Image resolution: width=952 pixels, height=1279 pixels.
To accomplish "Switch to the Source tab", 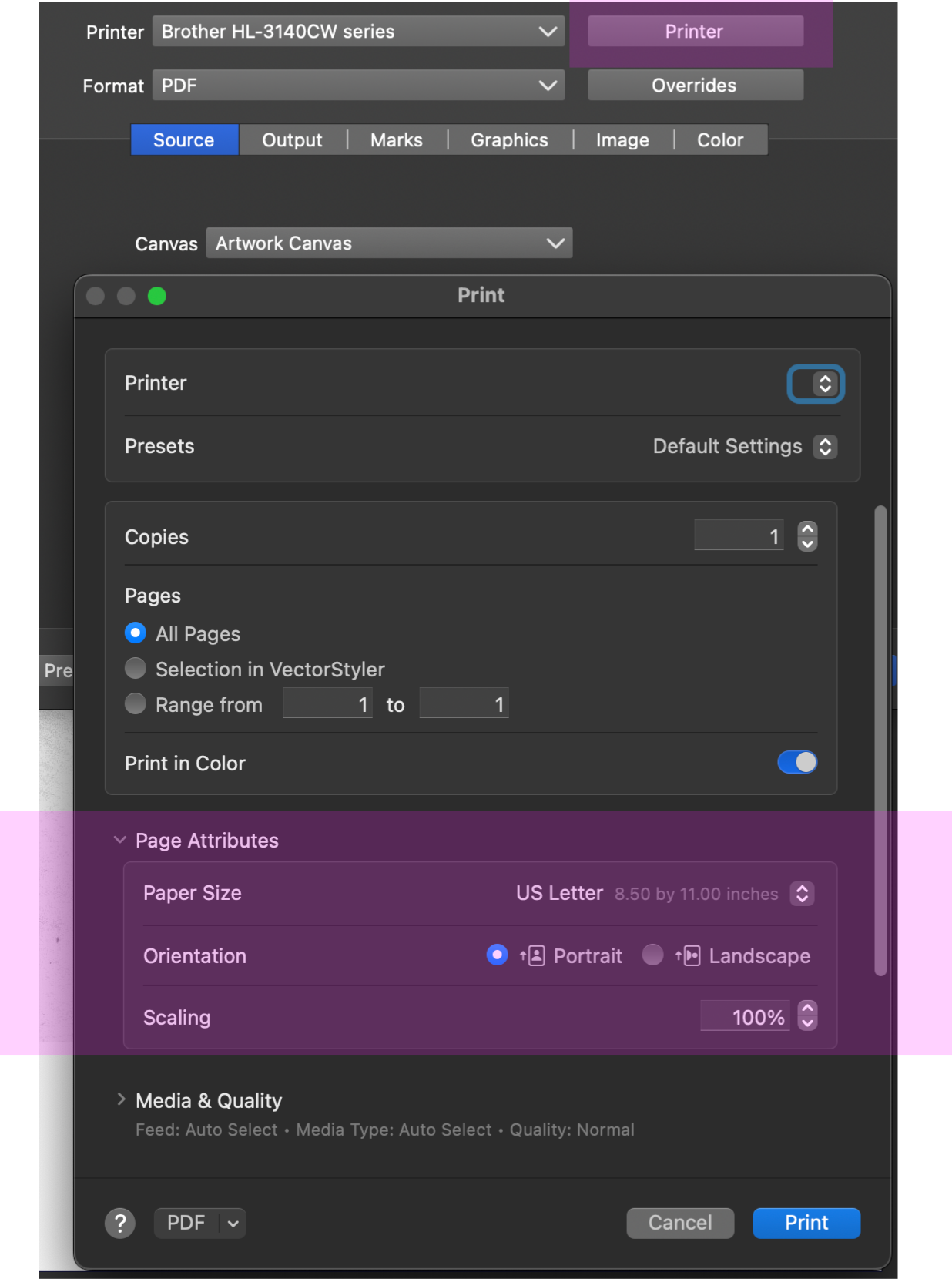I will (185, 140).
